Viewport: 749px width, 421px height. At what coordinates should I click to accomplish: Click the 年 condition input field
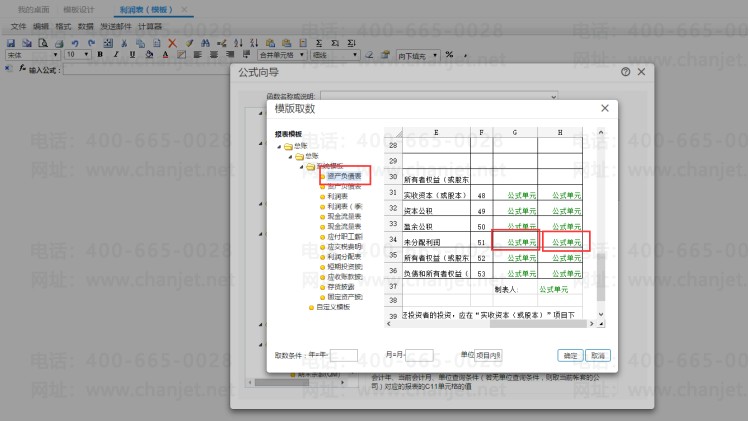(343, 355)
